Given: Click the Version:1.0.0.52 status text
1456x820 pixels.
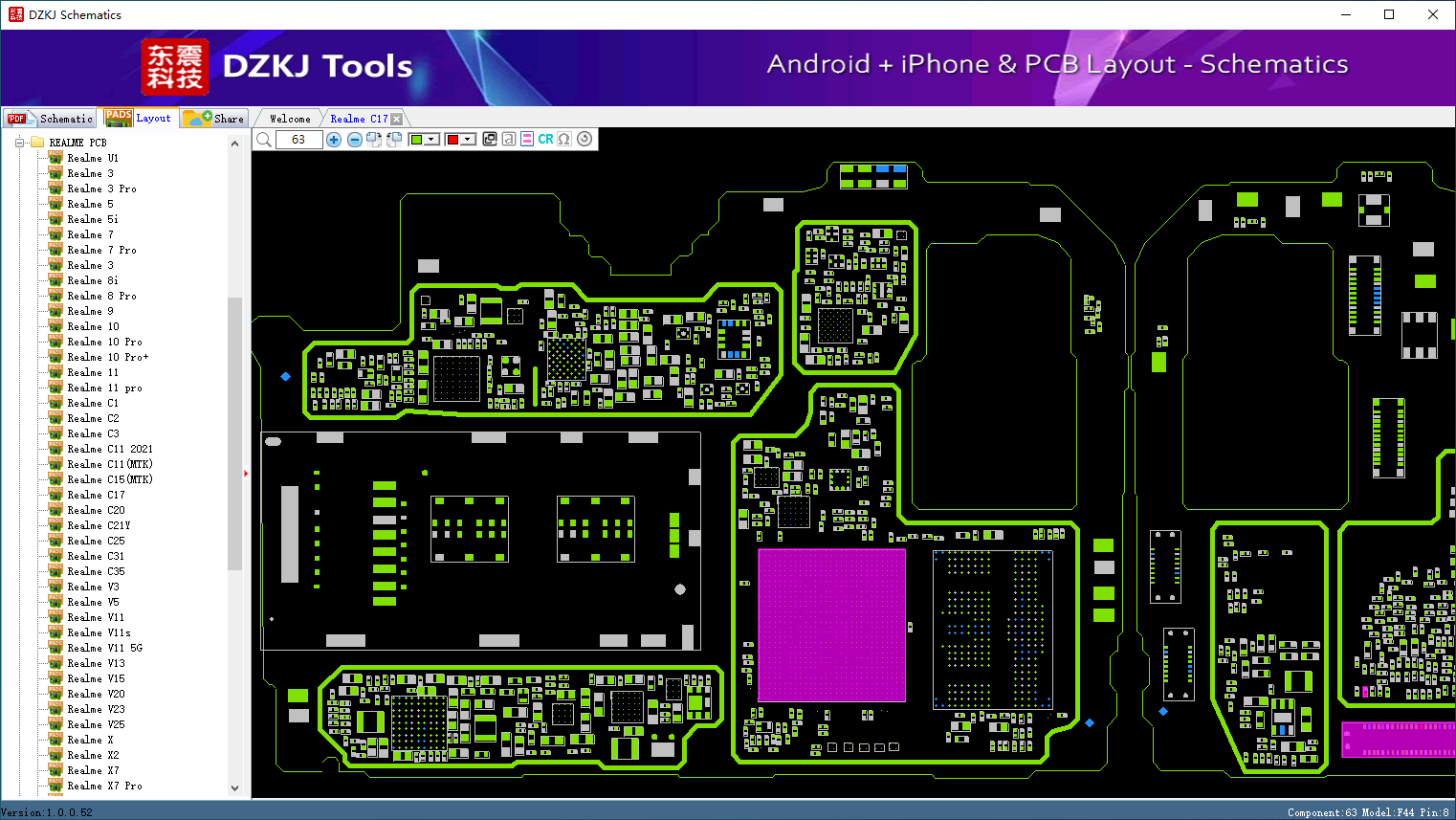Looking at the screenshot, I should 47,812.
